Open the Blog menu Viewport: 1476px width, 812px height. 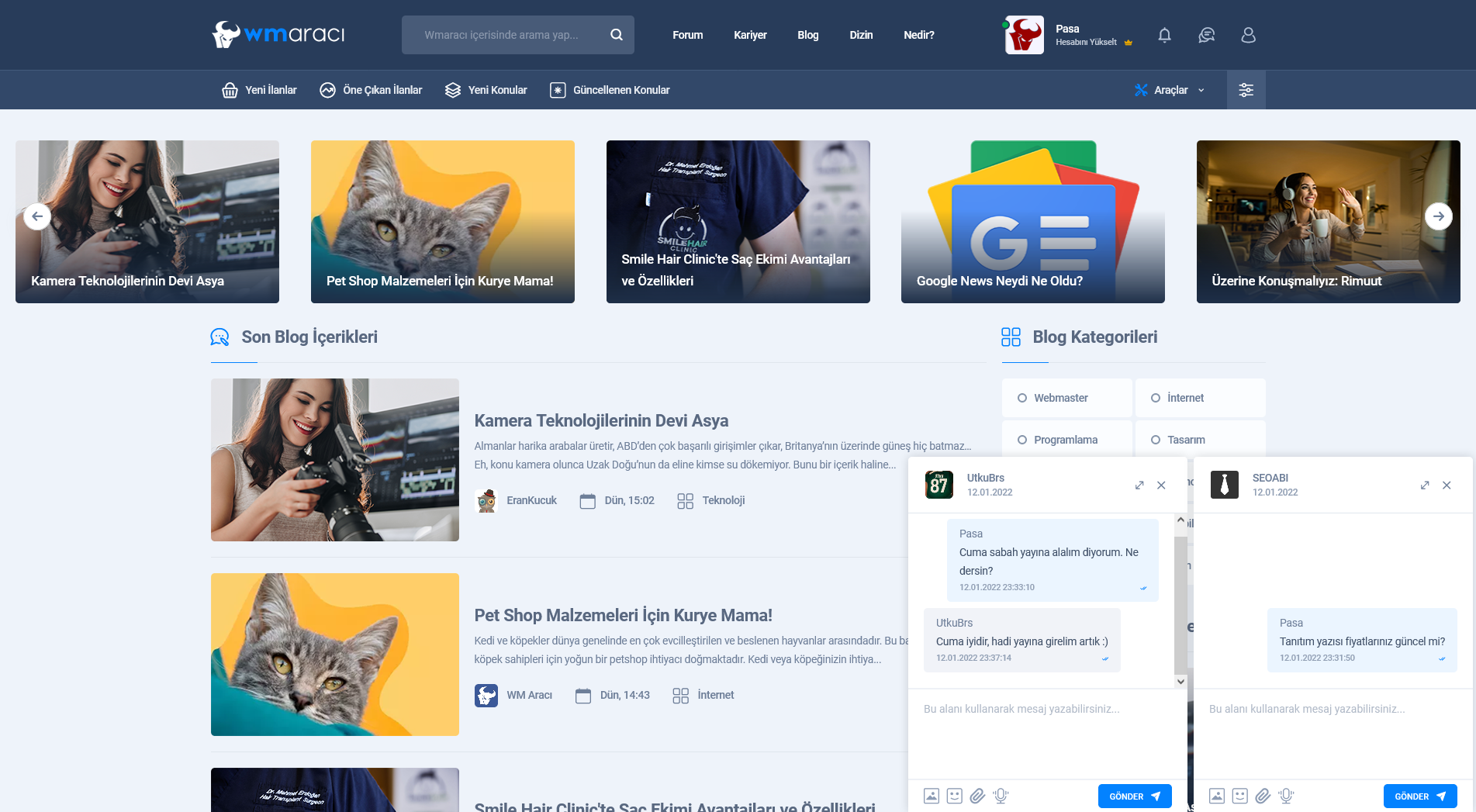click(x=807, y=35)
